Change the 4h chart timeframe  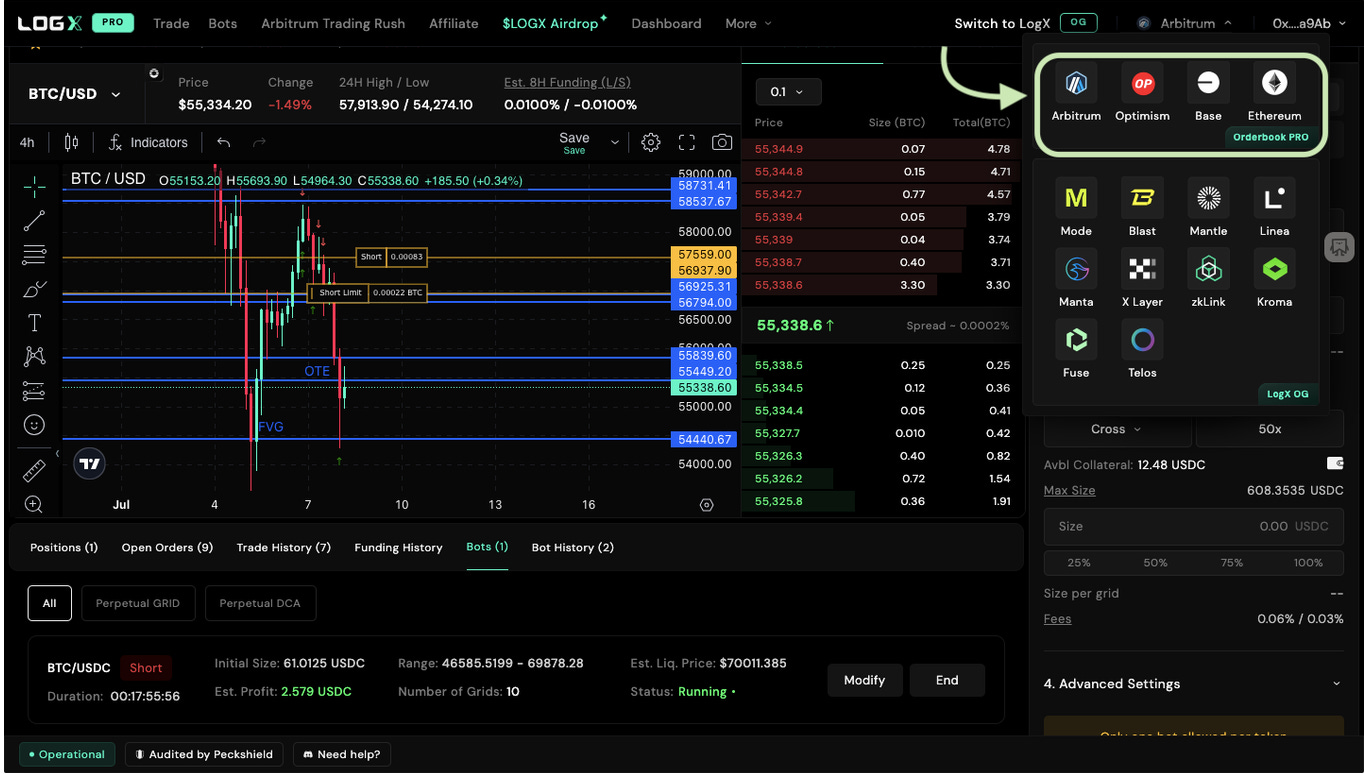click(27, 143)
